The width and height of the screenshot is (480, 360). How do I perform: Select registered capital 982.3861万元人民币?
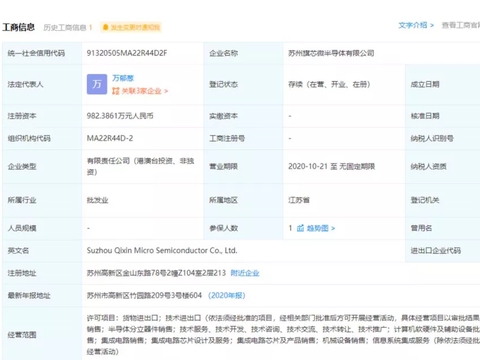pos(120,116)
